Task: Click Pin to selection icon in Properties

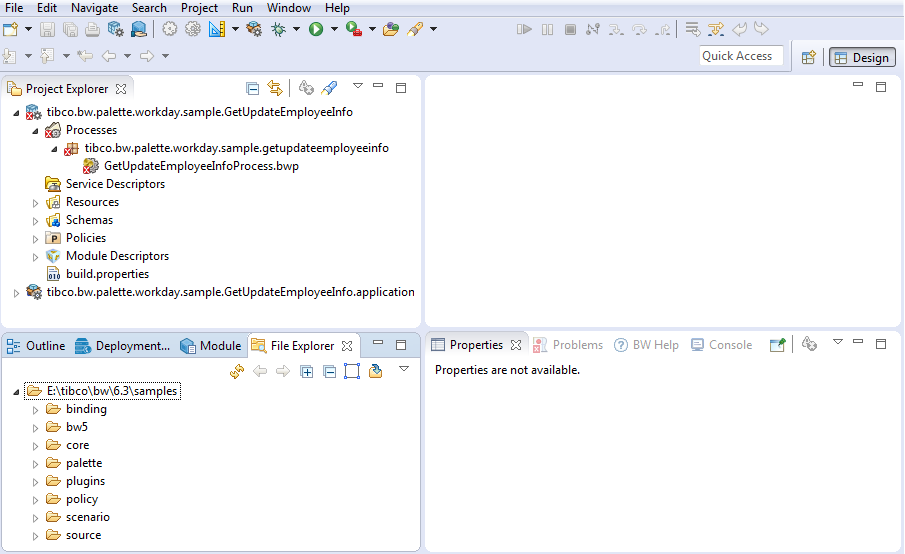Action: (777, 345)
